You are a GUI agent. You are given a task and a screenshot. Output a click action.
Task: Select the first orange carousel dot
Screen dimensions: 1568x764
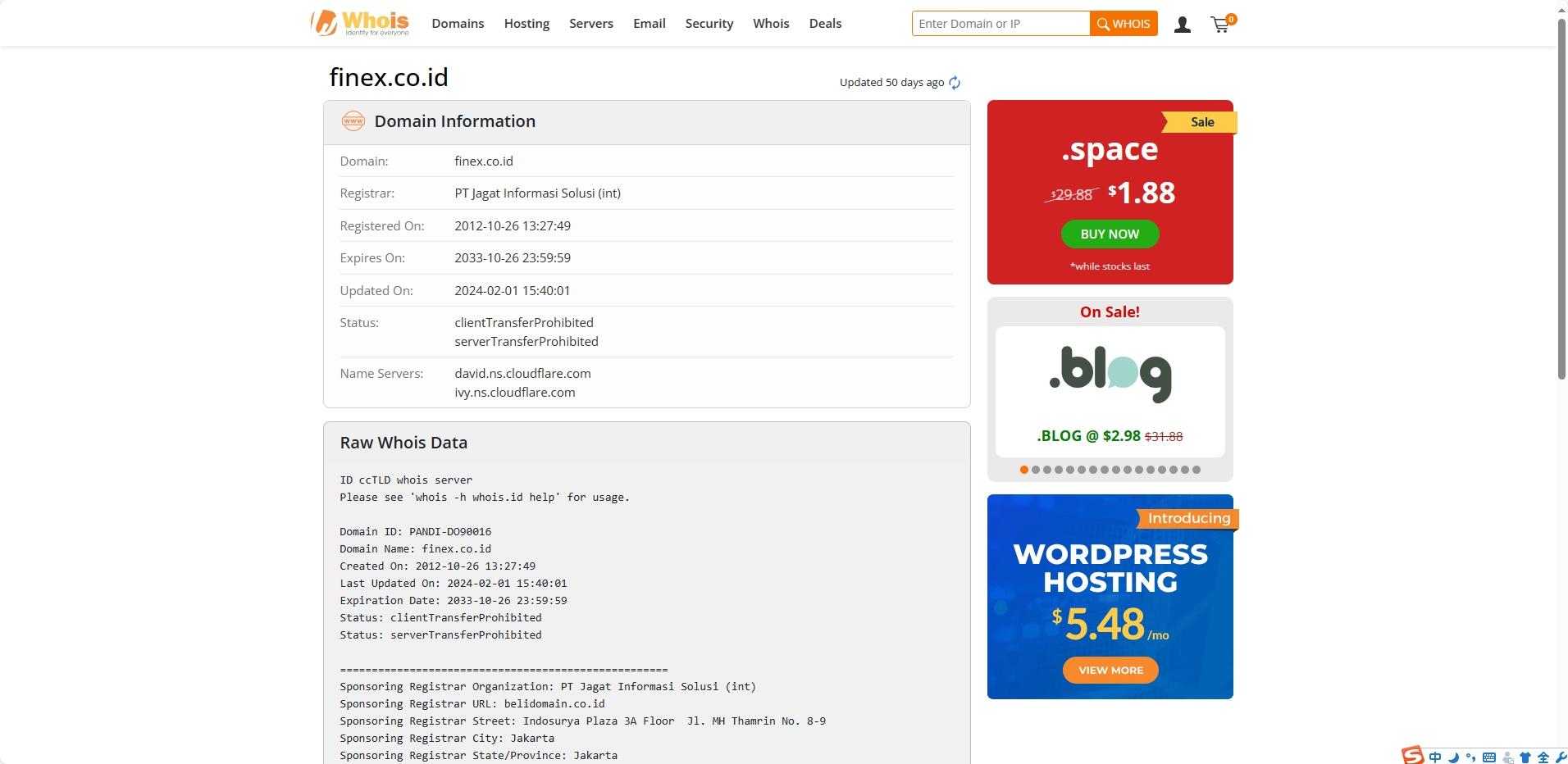pos(1023,470)
